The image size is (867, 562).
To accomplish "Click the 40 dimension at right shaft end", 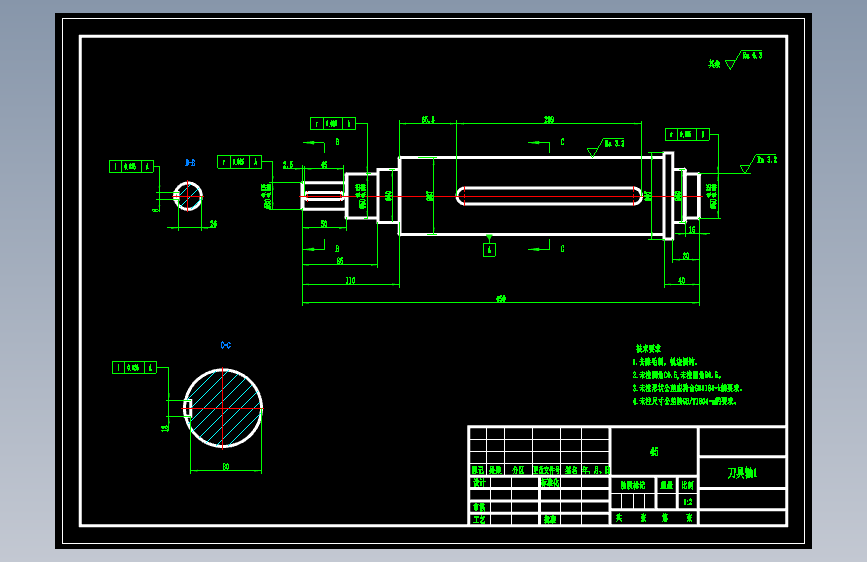I will coord(682,280).
